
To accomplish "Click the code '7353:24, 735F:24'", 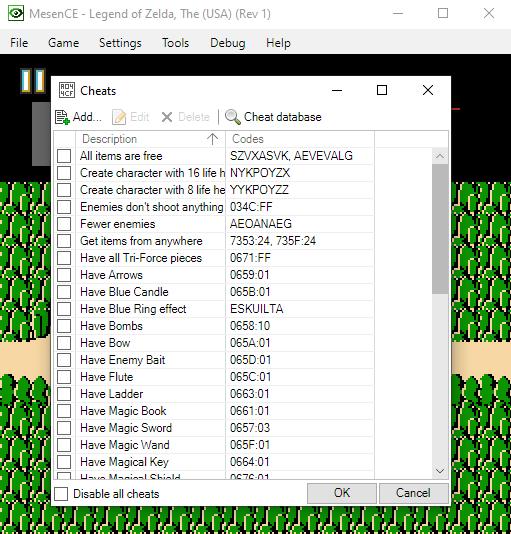I will pyautogui.click(x=273, y=241).
